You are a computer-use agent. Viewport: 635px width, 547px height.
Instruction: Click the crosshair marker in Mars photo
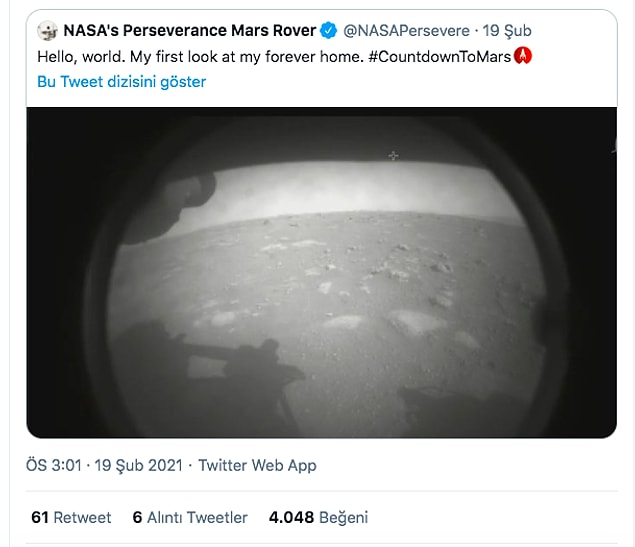click(x=393, y=155)
